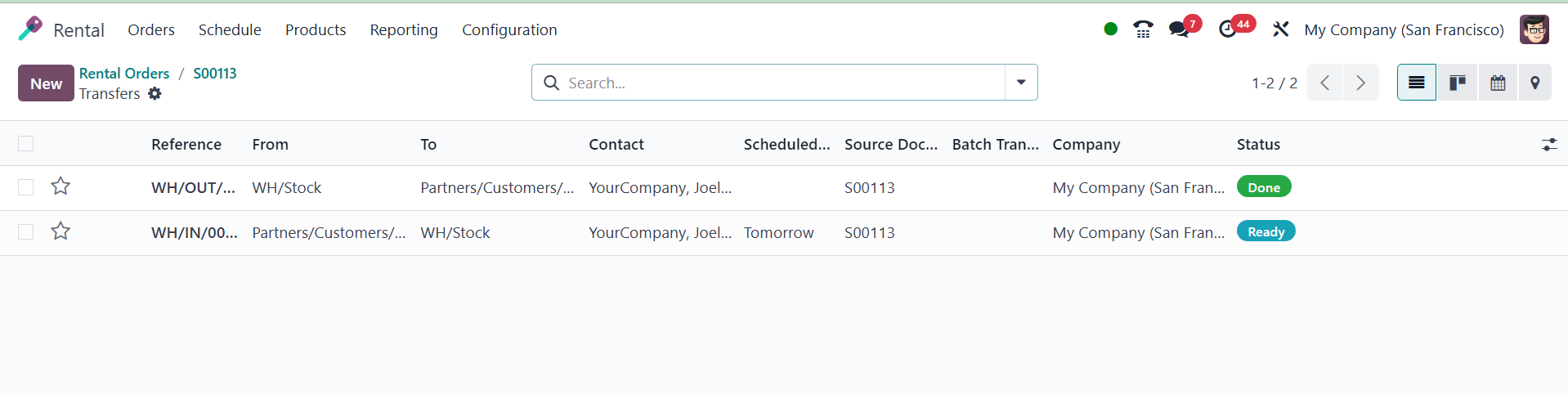
Task: Check the WH/IN transfer row checkbox
Action: click(26, 232)
